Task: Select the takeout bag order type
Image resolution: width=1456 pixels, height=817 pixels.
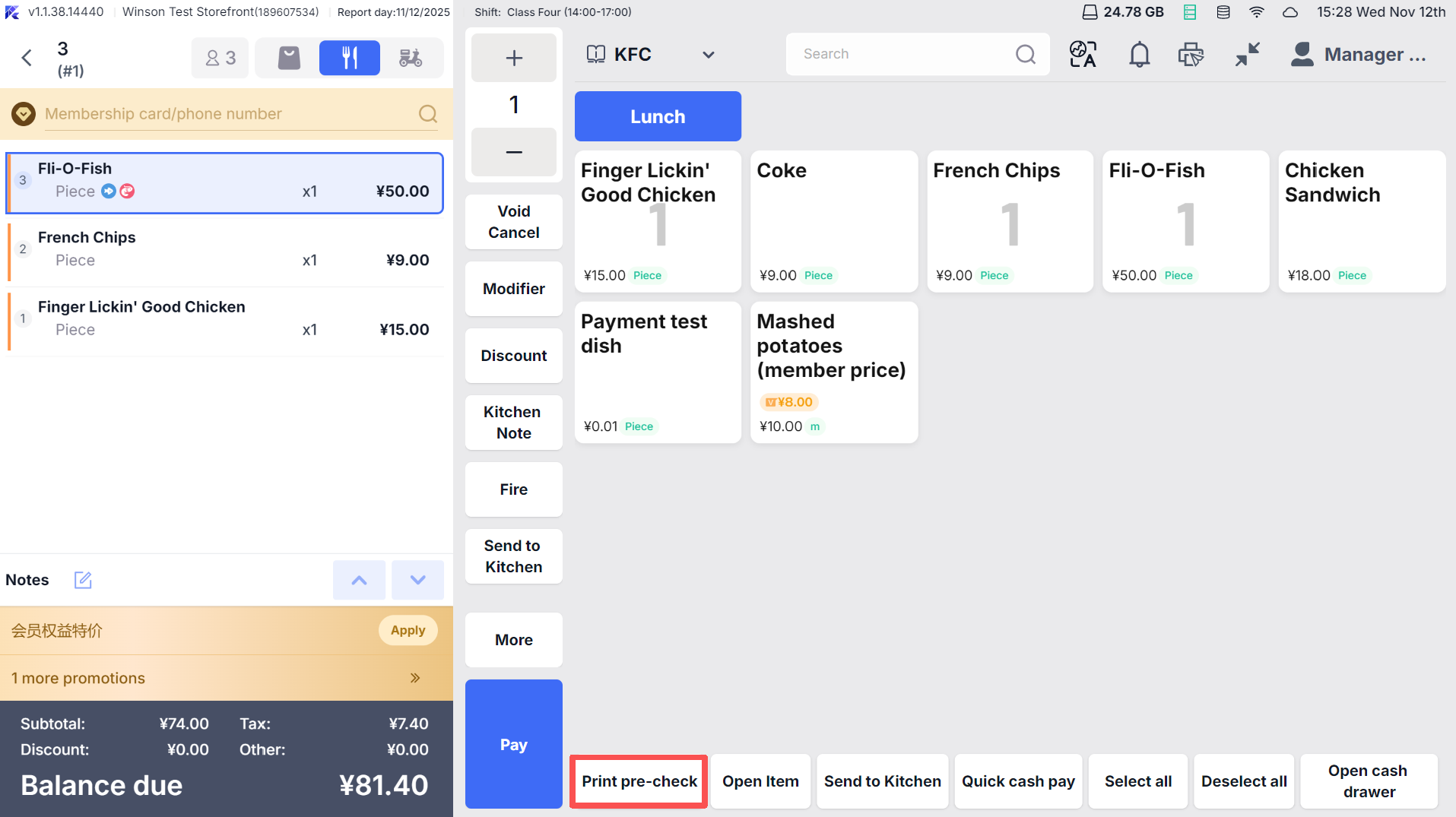Action: point(289,58)
